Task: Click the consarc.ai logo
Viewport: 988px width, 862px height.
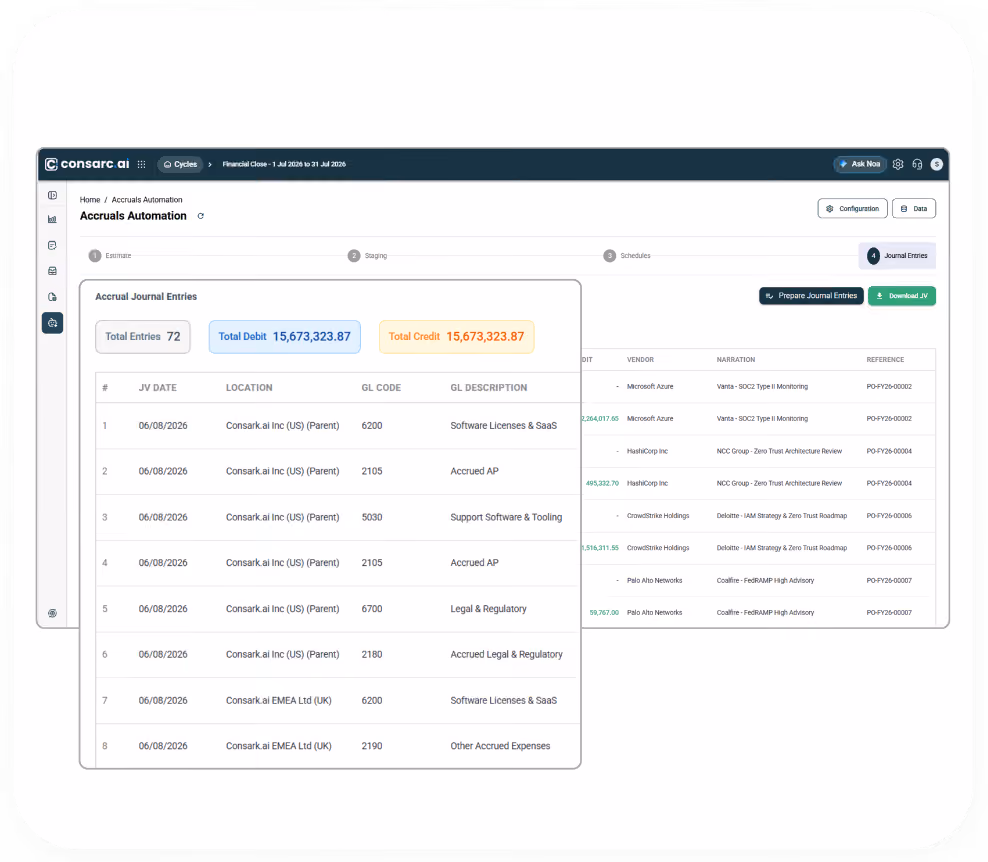Action: coord(87,164)
